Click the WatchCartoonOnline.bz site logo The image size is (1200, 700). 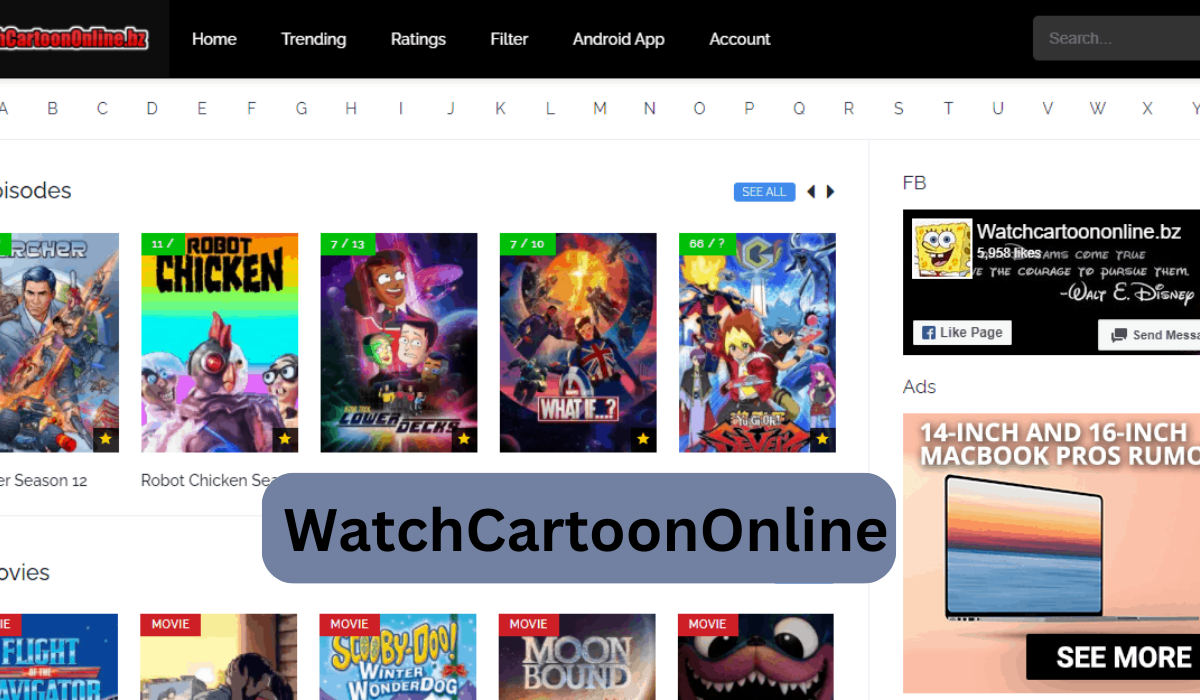pyautogui.click(x=70, y=38)
